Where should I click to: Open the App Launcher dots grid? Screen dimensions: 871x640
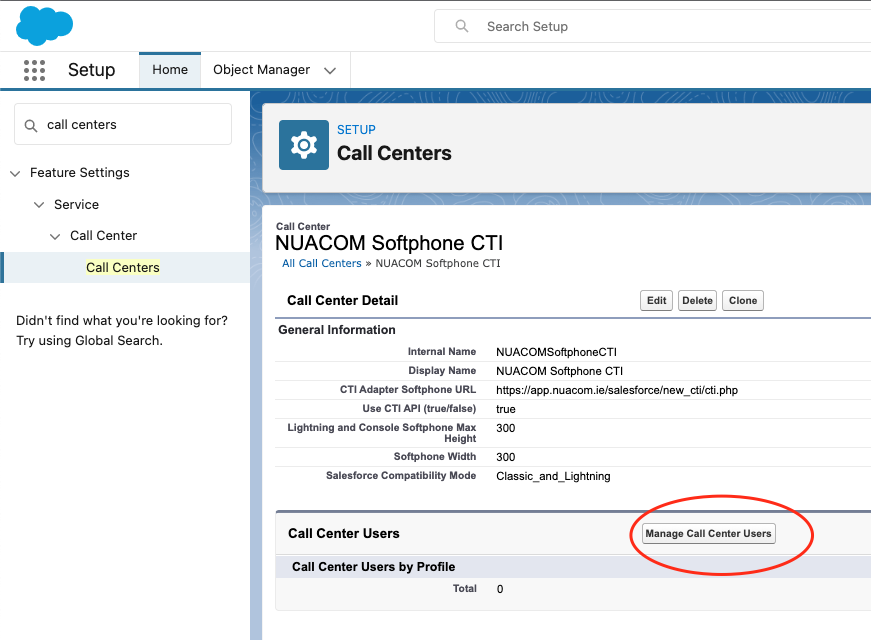coord(34,70)
